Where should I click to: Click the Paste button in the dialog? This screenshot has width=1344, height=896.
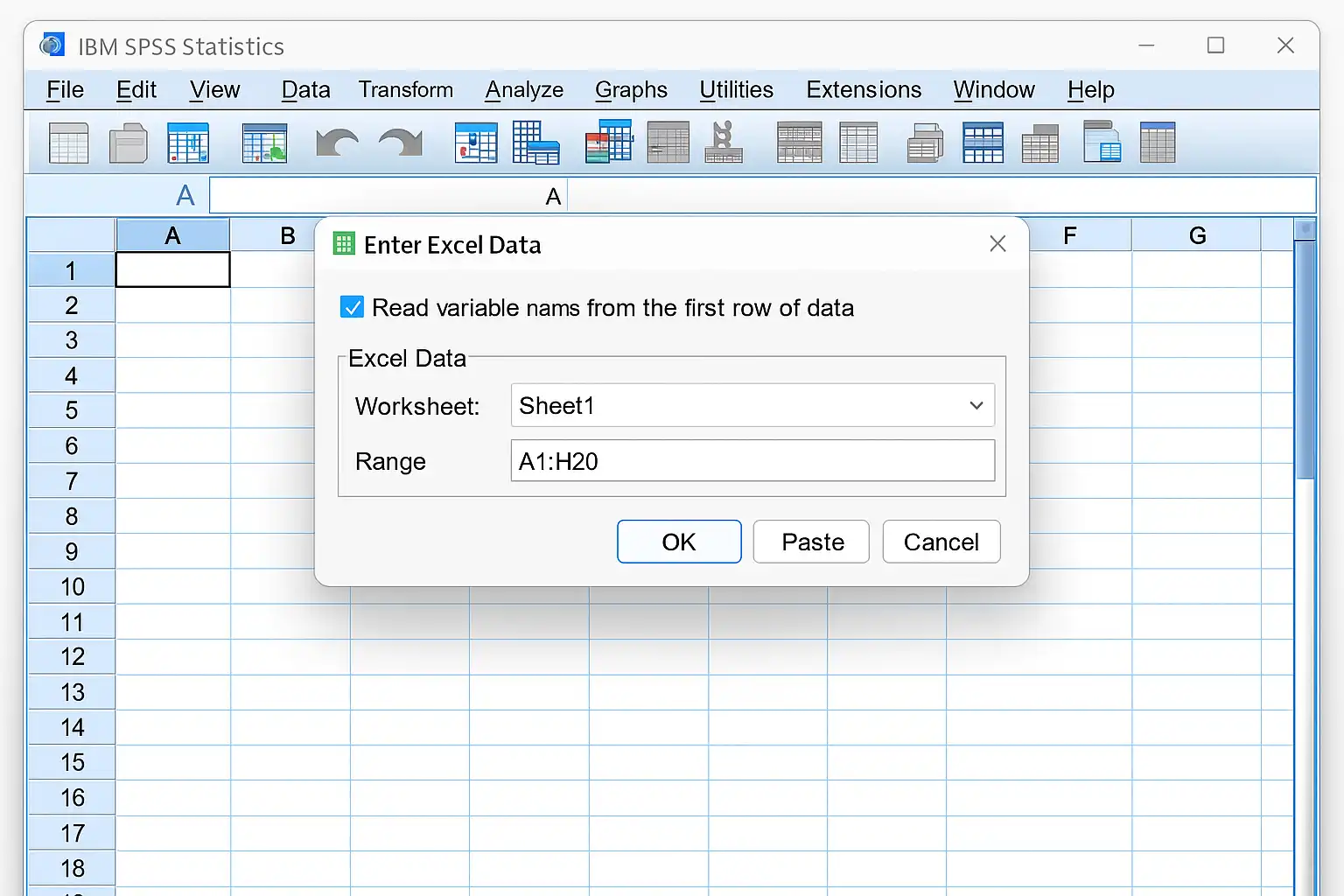pyautogui.click(x=811, y=542)
